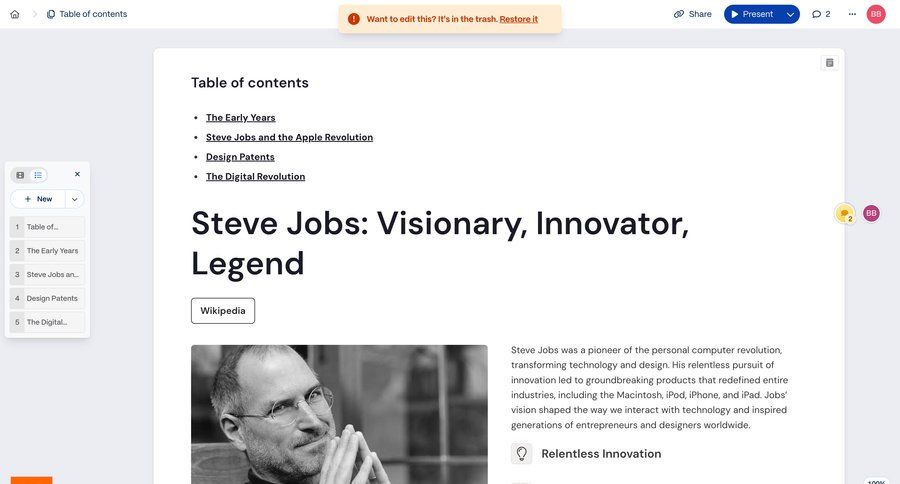Viewport: 900px width, 484px height.
Task: Click the breadcrumb chevron arrow
Action: (34, 14)
